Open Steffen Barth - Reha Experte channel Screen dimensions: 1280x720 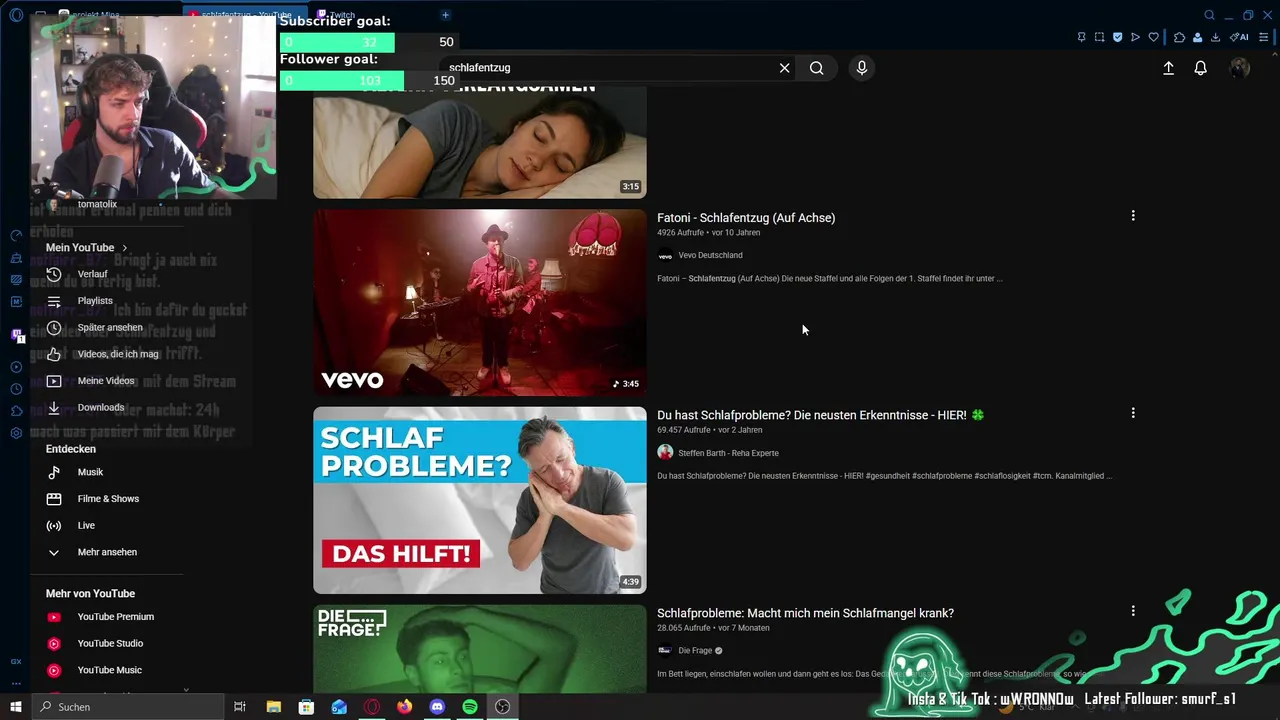(728, 453)
